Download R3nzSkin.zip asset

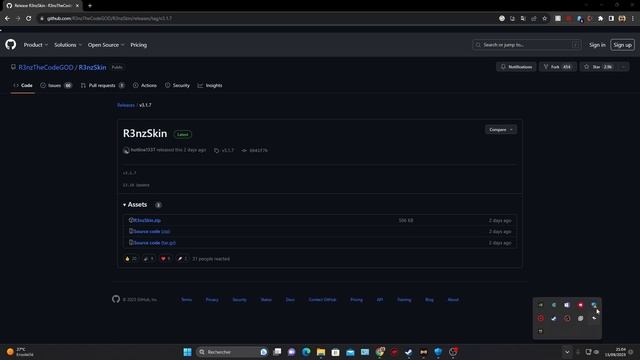tap(147, 220)
